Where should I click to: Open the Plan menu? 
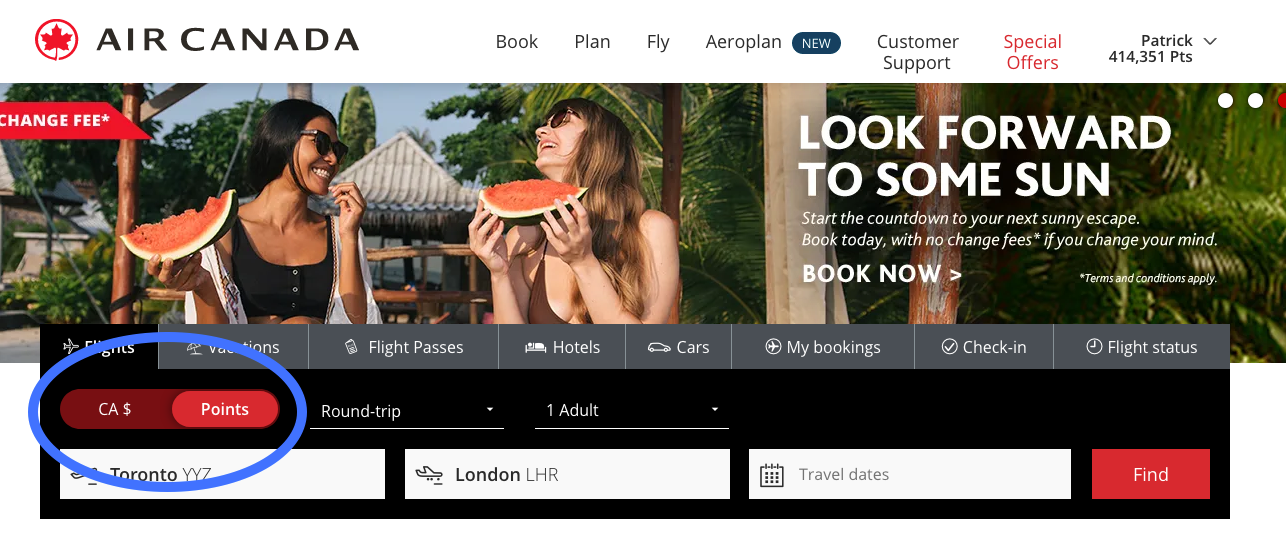click(592, 42)
